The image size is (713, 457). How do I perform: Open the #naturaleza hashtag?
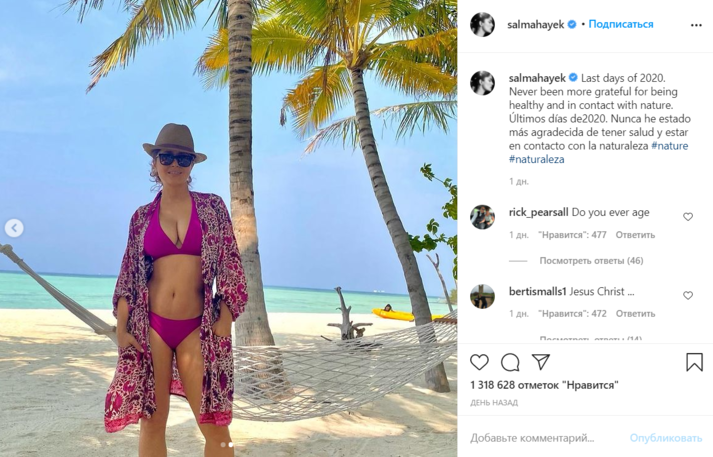[537, 160]
